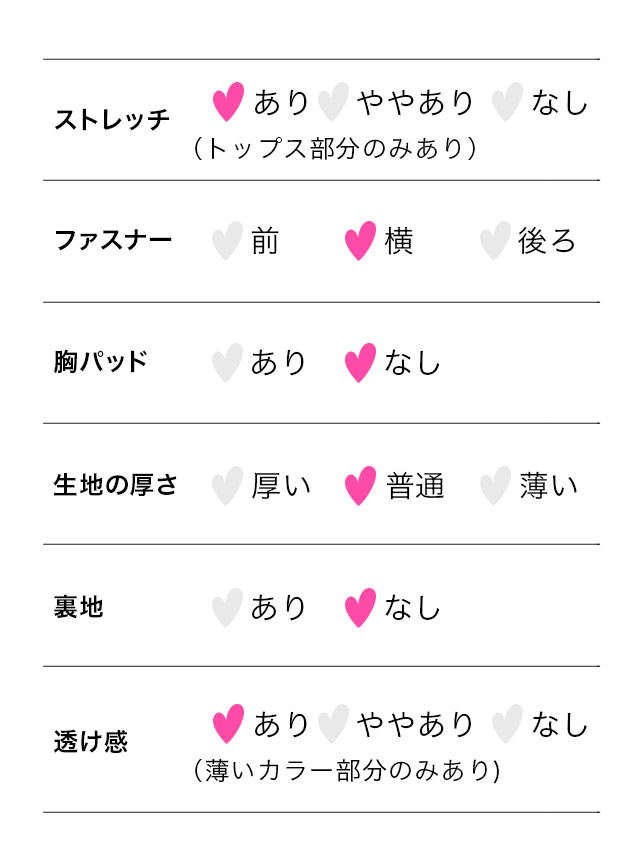Click the grey heart beside ストレッチ ややあり
The image size is (640, 854).
(333, 102)
